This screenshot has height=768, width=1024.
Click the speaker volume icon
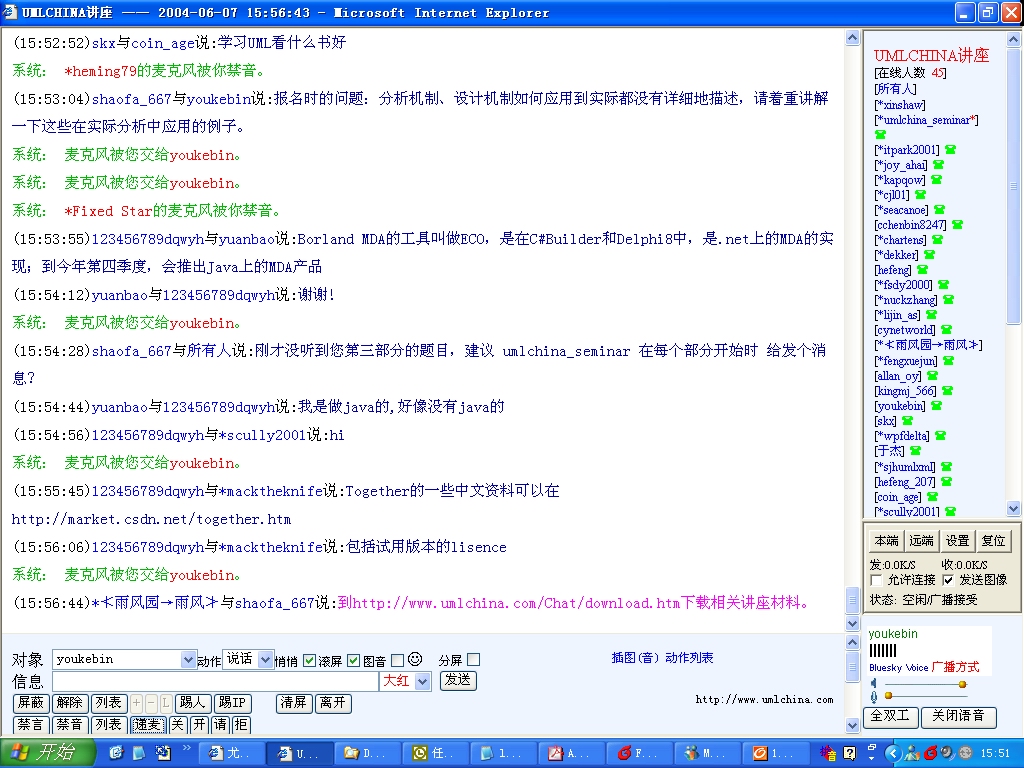pos(874,683)
